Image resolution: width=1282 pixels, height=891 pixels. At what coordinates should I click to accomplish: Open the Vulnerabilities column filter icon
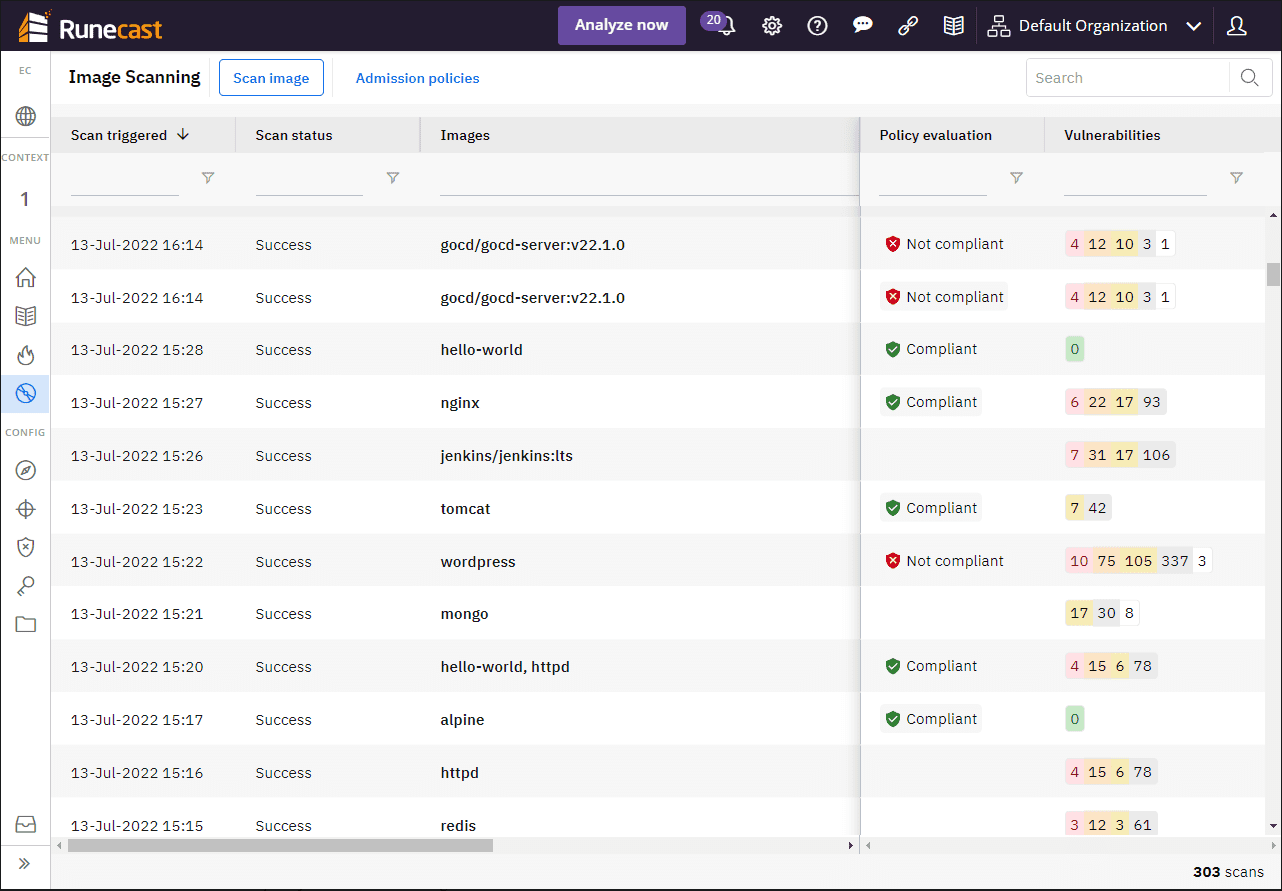click(x=1236, y=178)
